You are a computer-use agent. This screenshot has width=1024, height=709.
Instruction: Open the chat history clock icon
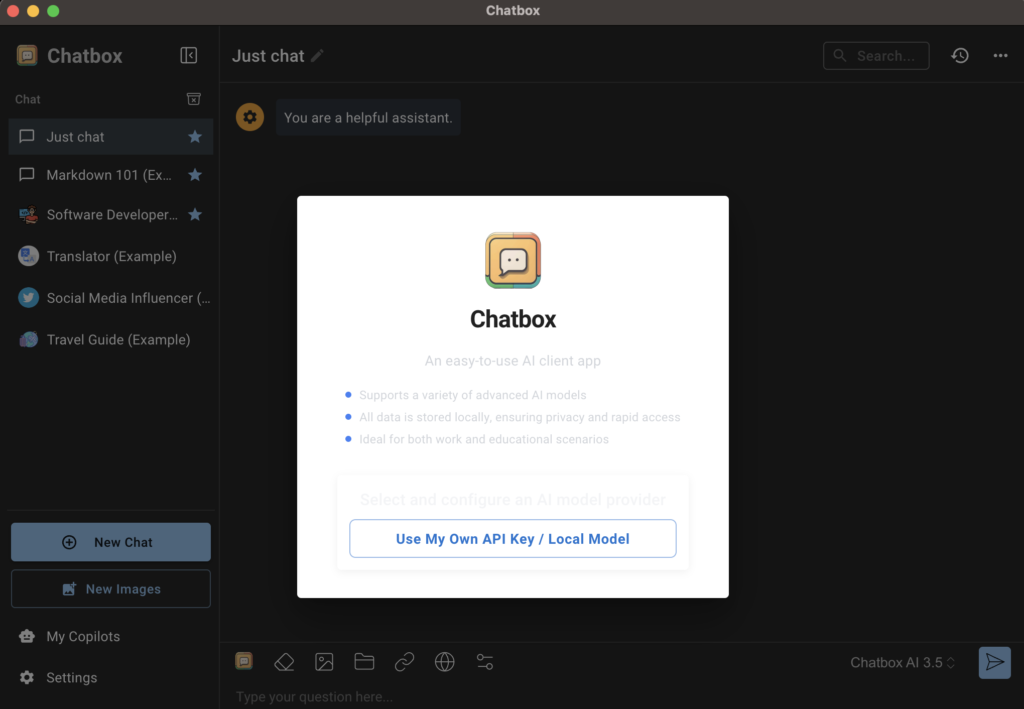pos(960,56)
